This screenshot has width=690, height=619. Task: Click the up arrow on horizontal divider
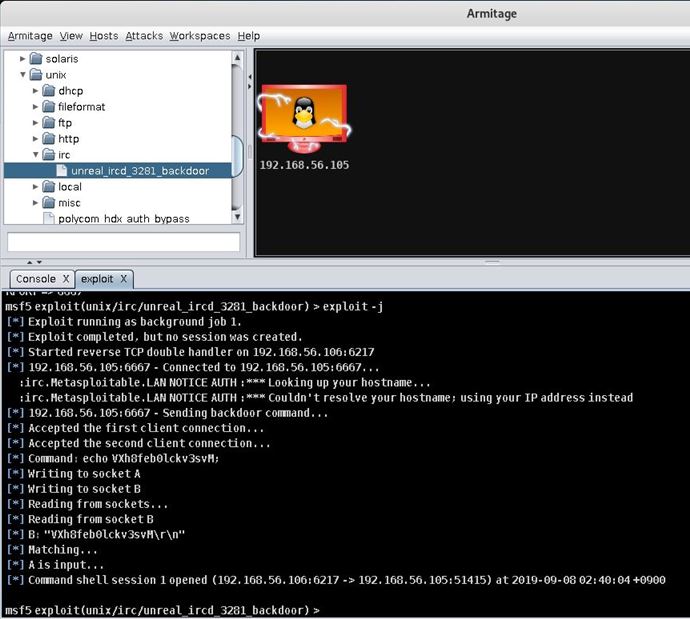29,262
